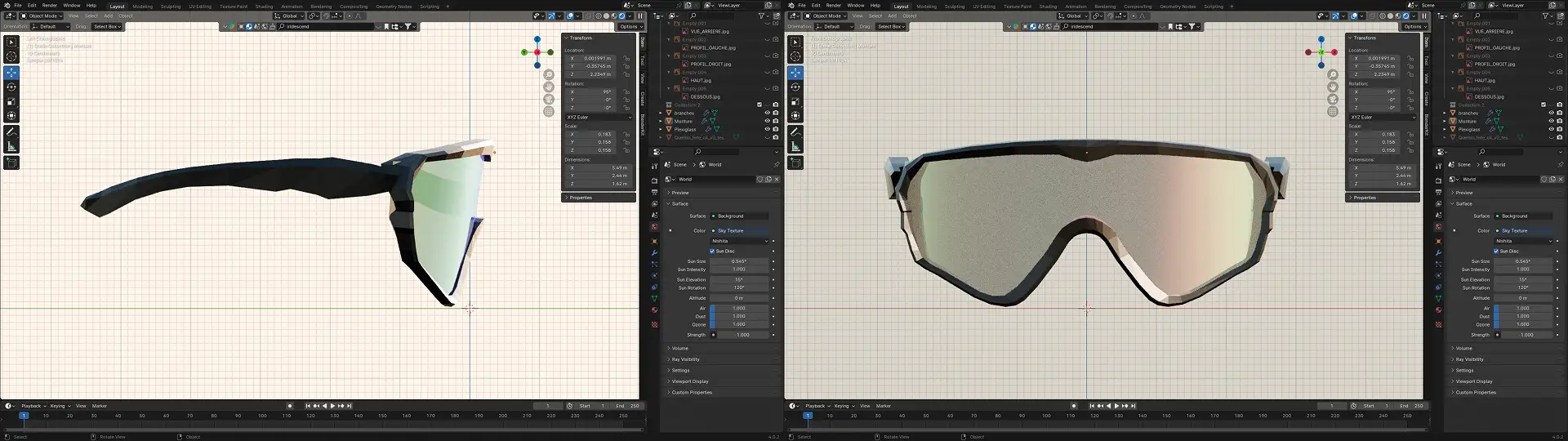
Task: Select the Cursor tool in right viewport
Action: click(795, 56)
